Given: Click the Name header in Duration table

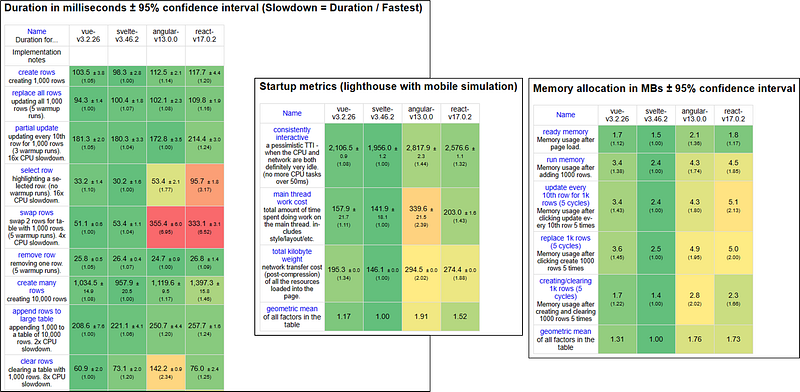Looking at the screenshot, I should [x=36, y=32].
